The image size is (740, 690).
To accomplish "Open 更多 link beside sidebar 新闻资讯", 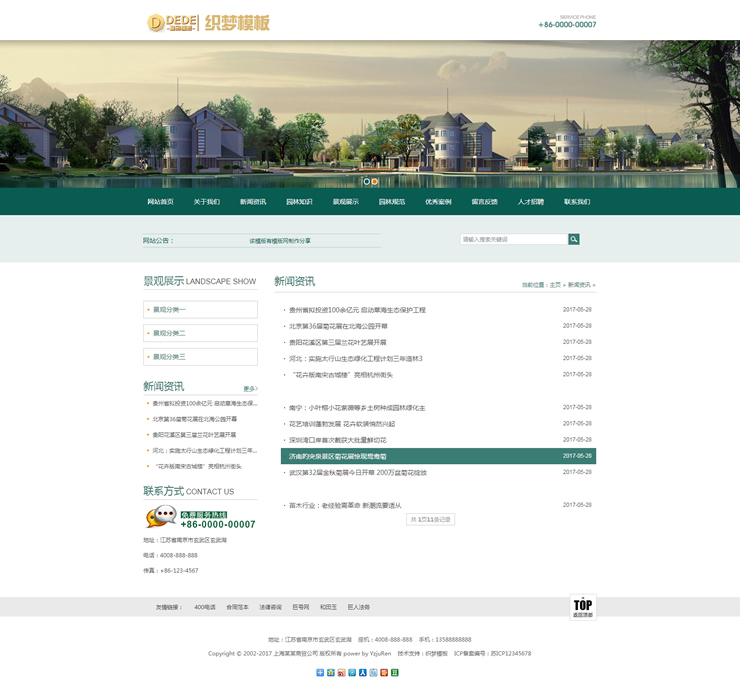I will pyautogui.click(x=250, y=388).
